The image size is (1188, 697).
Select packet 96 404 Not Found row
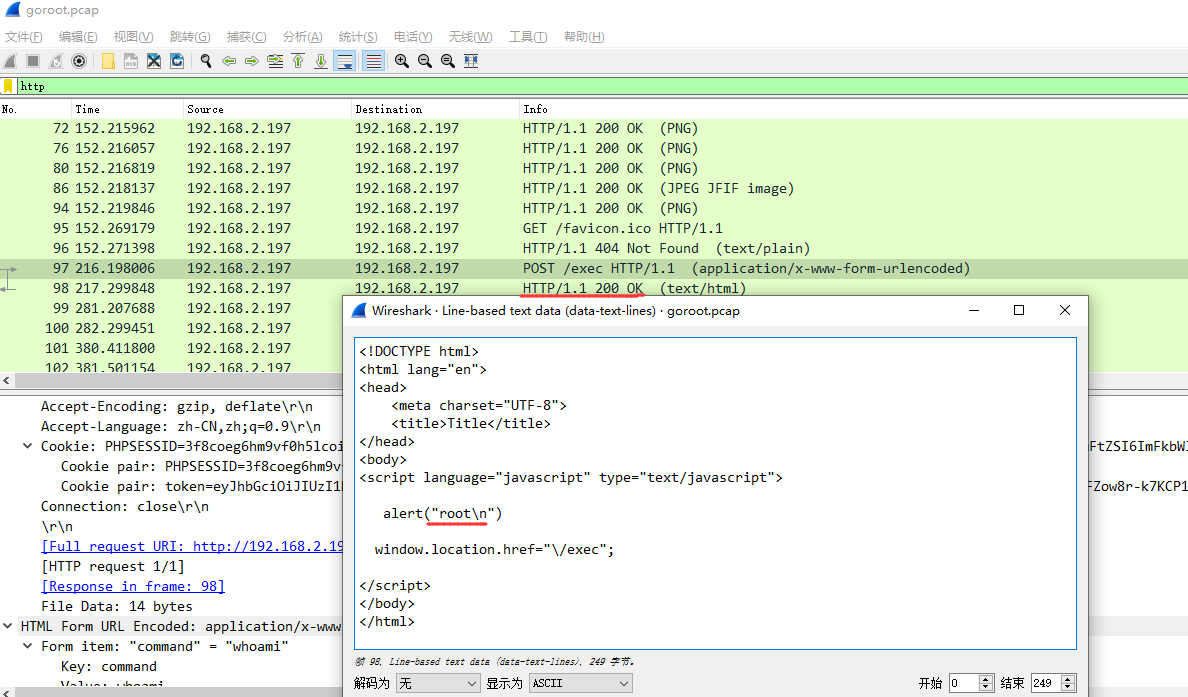[x=594, y=248]
